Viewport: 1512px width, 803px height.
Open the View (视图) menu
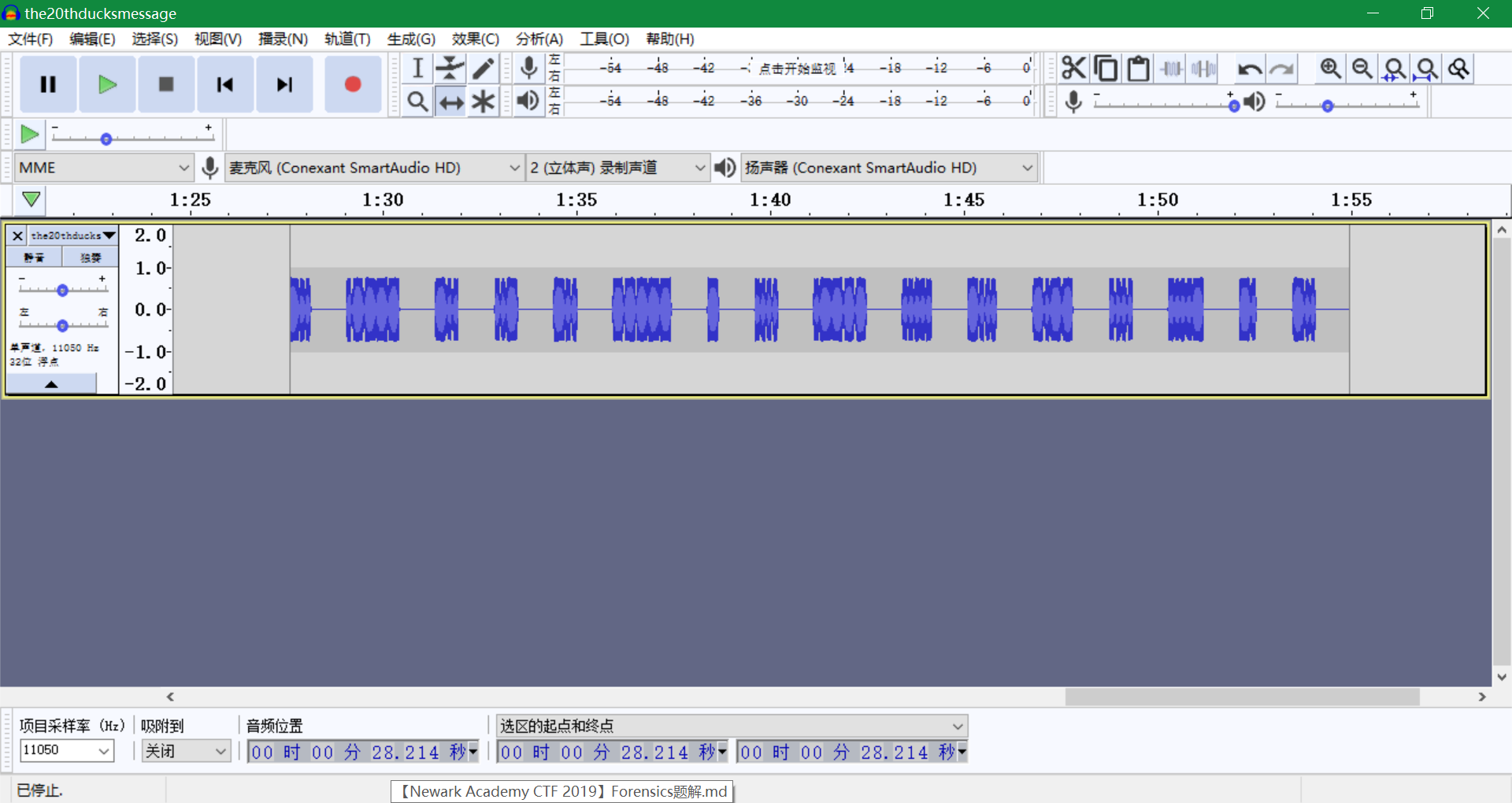[218, 39]
